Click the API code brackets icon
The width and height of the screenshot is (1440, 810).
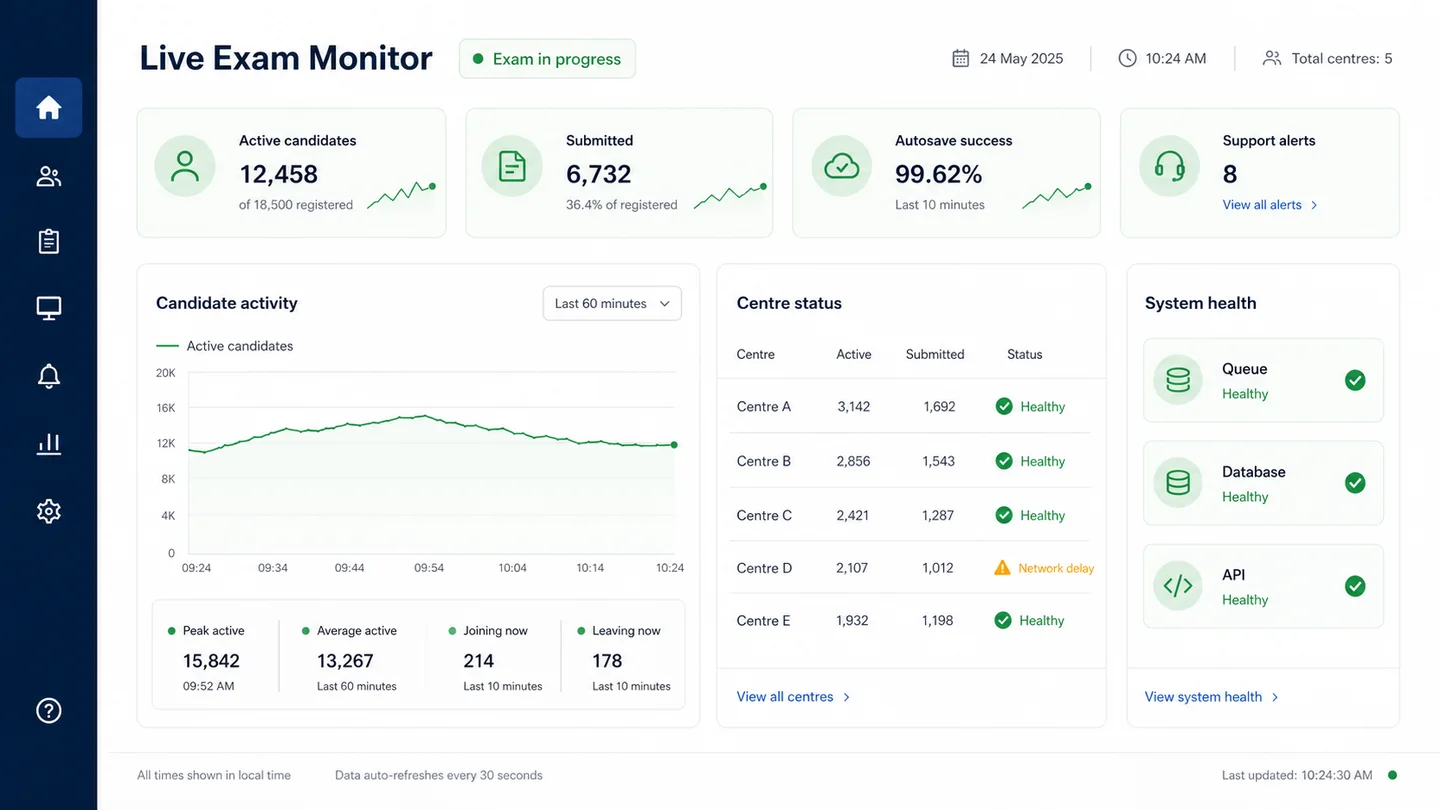(x=1178, y=586)
